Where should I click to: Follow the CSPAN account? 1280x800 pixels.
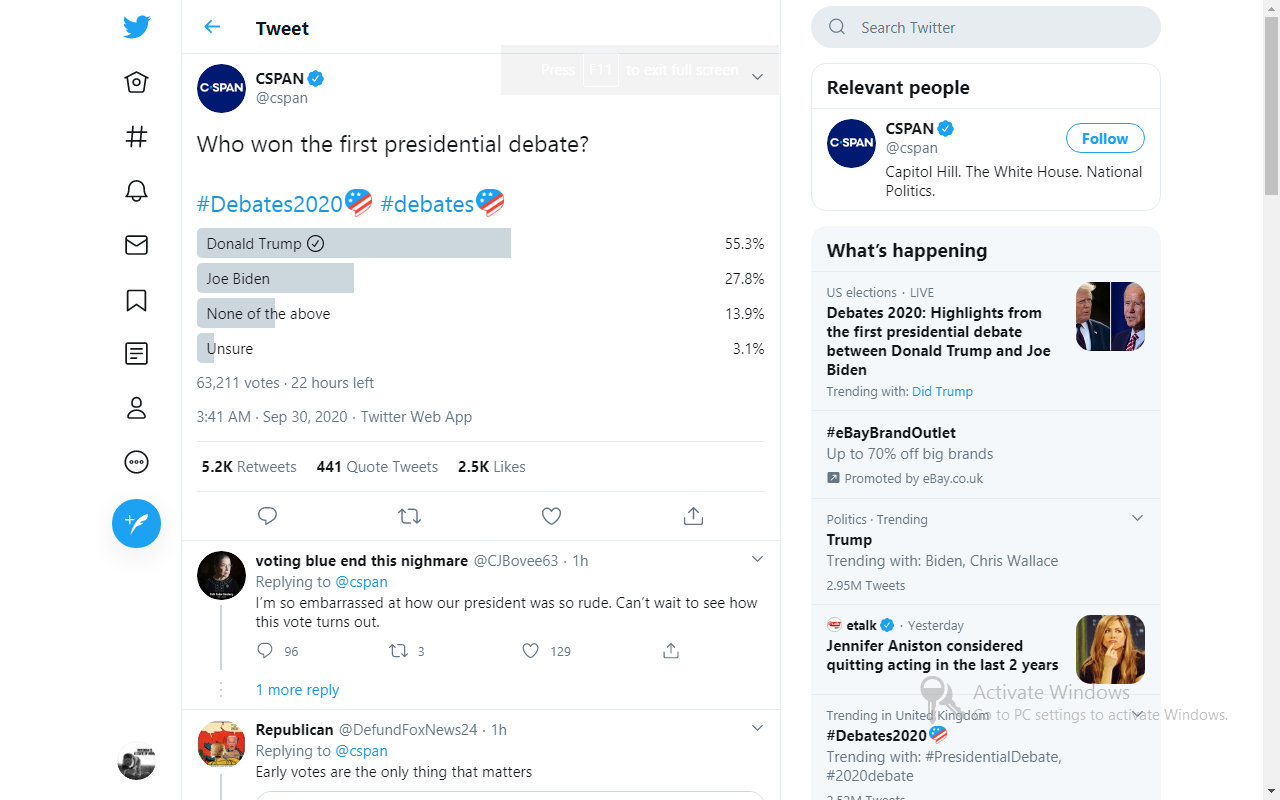point(1105,139)
